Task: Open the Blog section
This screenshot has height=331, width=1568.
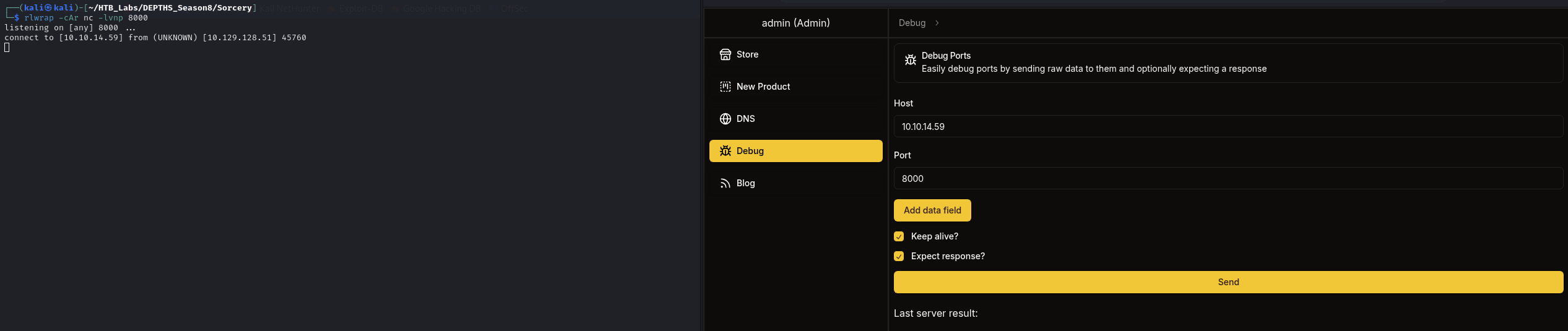Action: click(795, 183)
